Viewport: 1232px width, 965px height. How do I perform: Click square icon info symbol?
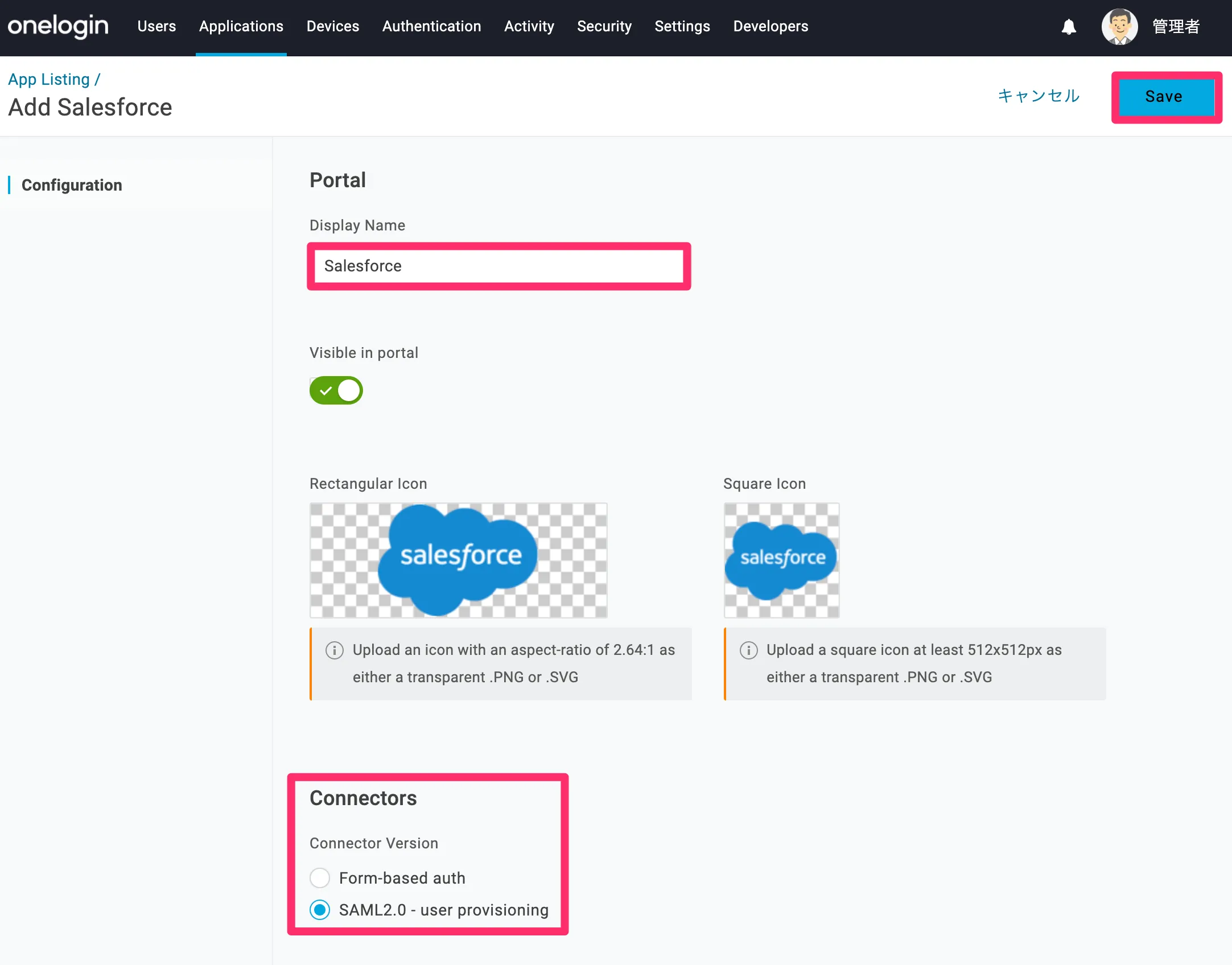(748, 650)
